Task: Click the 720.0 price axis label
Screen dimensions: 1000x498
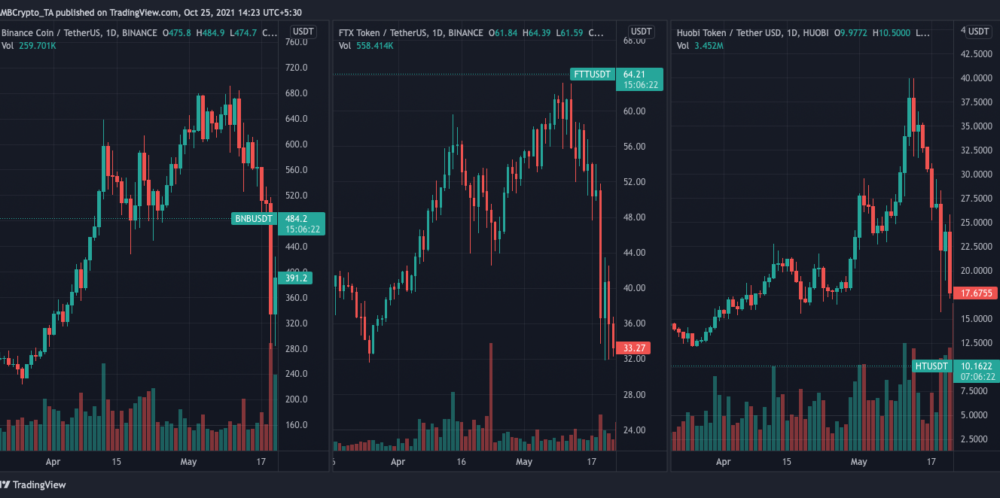Action: point(297,68)
